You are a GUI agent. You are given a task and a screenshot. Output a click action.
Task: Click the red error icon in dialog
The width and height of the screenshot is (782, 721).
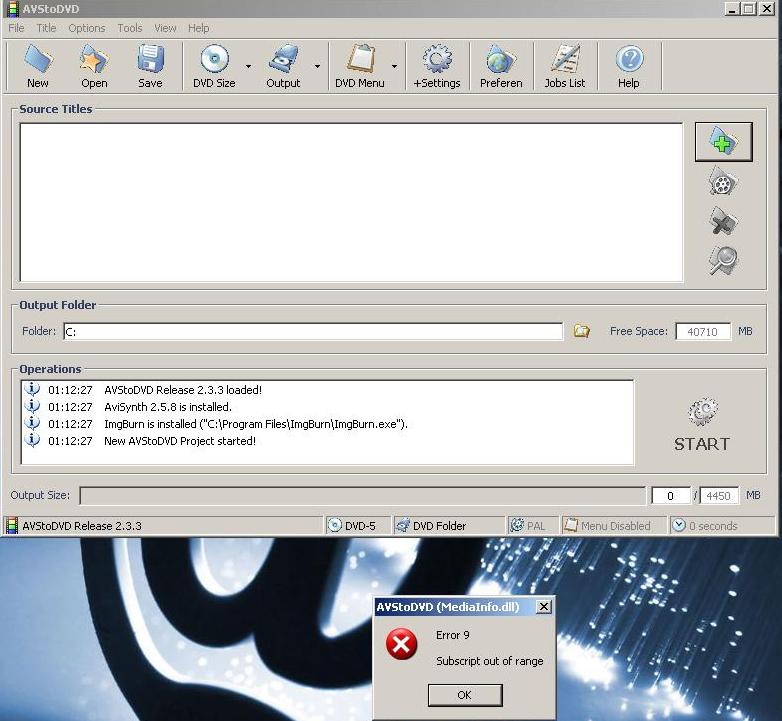tap(401, 644)
